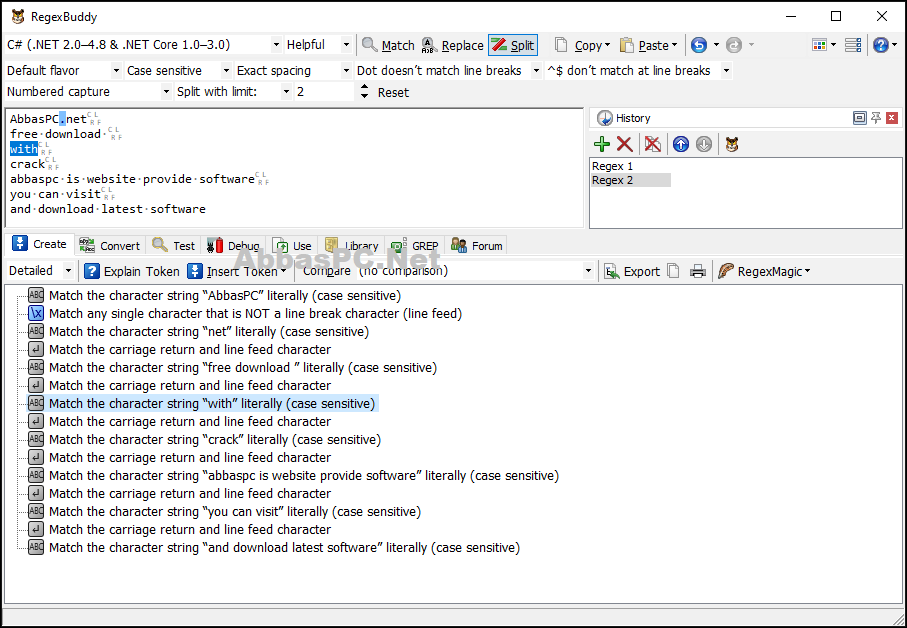Move regex up with blue arrow
Viewport: 907px width, 628px height.
coord(681,144)
